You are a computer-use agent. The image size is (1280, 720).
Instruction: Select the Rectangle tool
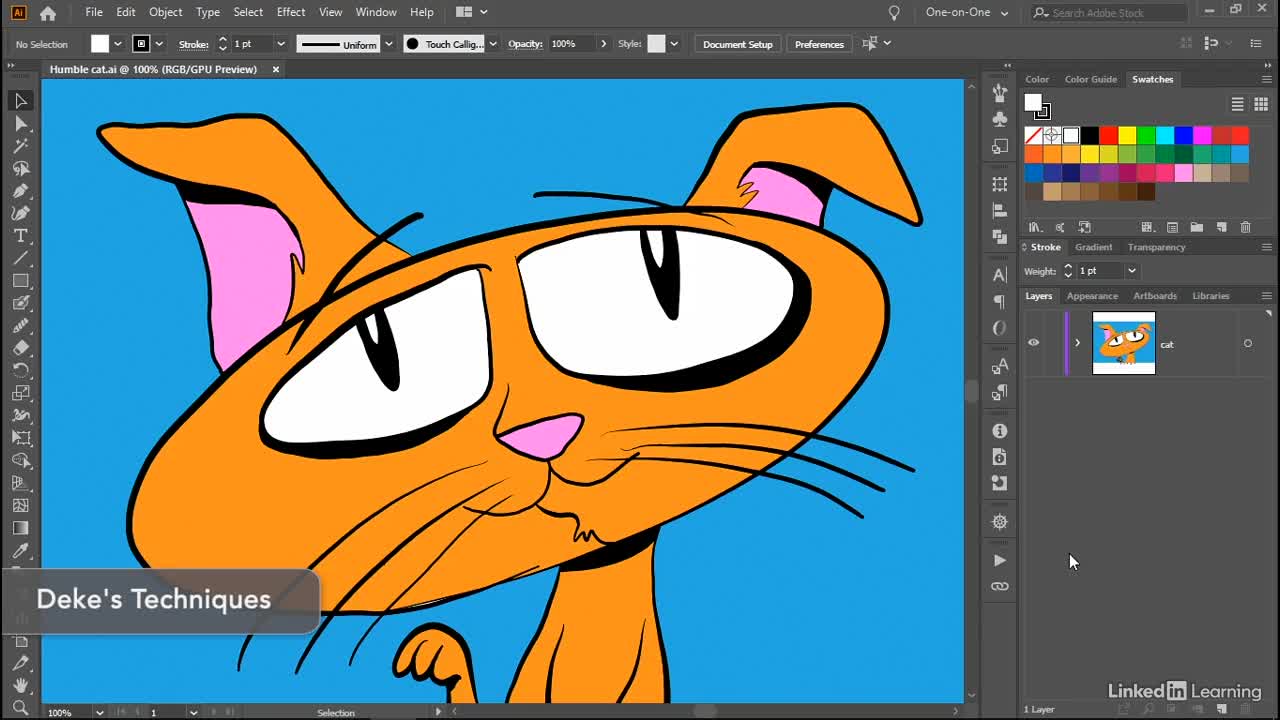click(20, 281)
